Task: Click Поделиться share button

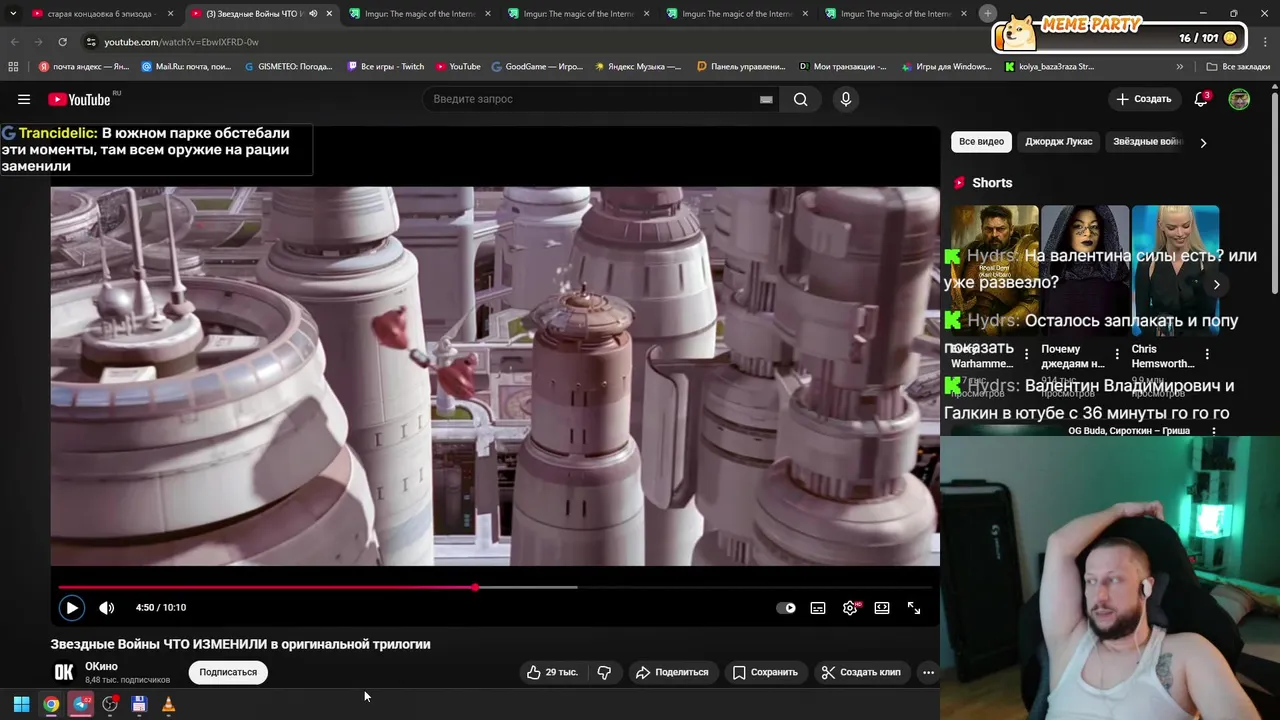Action: [672, 672]
